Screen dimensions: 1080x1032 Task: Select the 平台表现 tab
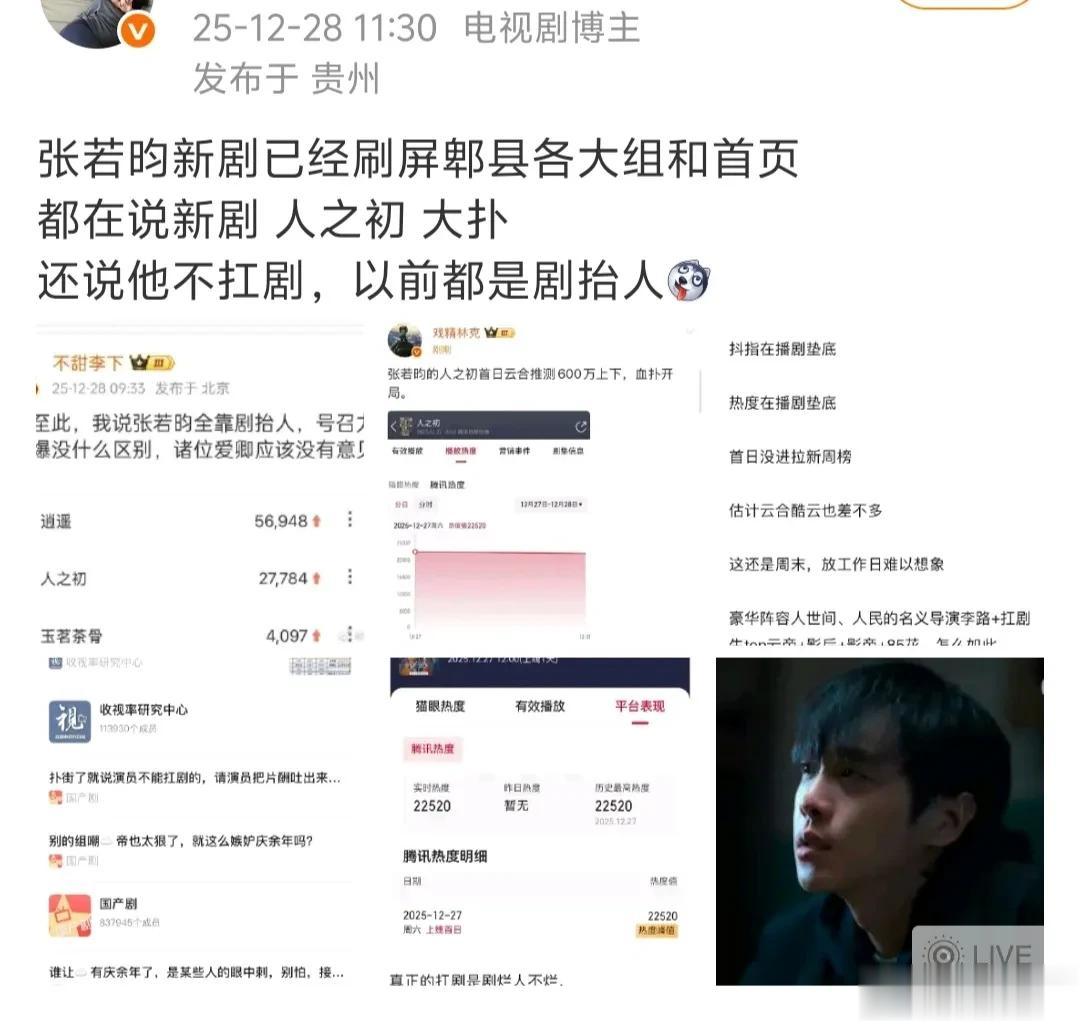tap(640, 706)
